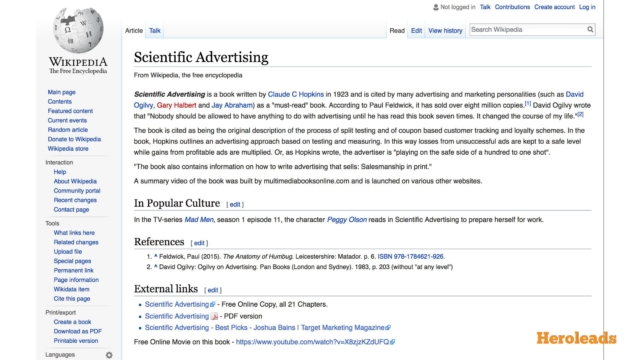This screenshot has height=360, width=640.
Task: Click Create account link
Action: tap(554, 7)
